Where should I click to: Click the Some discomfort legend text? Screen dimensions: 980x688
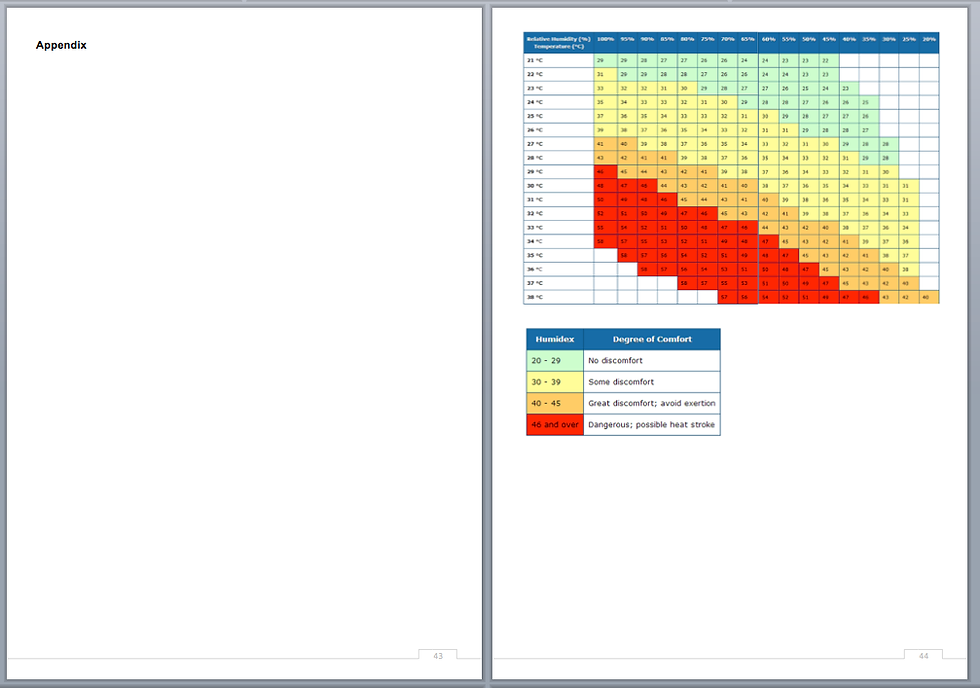coord(621,382)
